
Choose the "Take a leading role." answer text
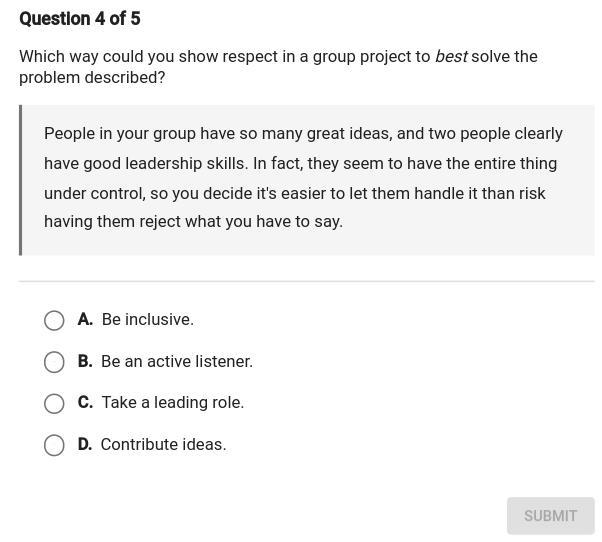point(172,403)
